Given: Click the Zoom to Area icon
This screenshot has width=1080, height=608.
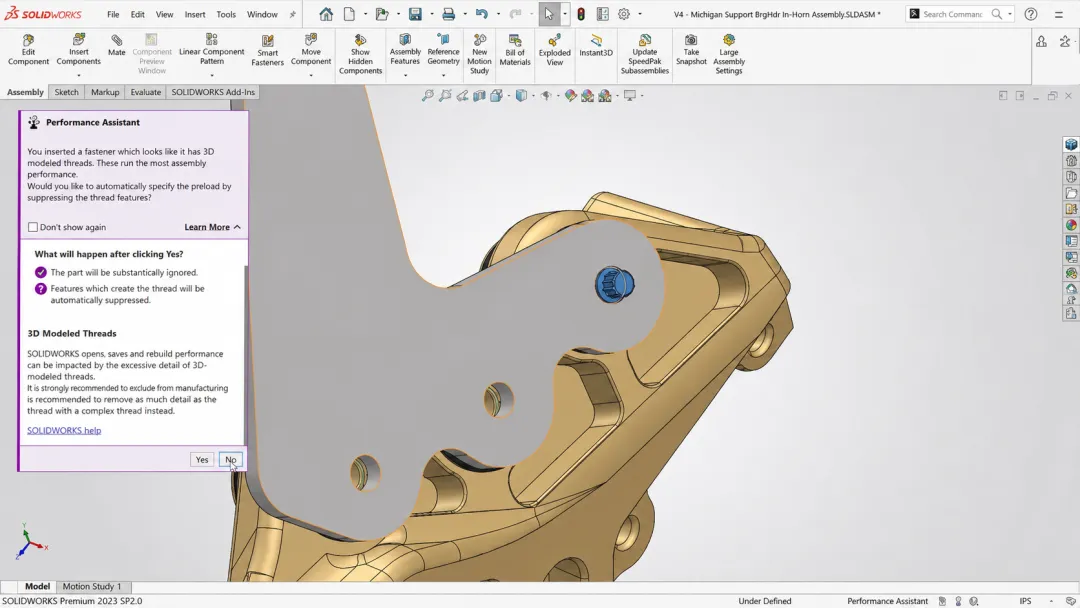Looking at the screenshot, I should coord(445,96).
